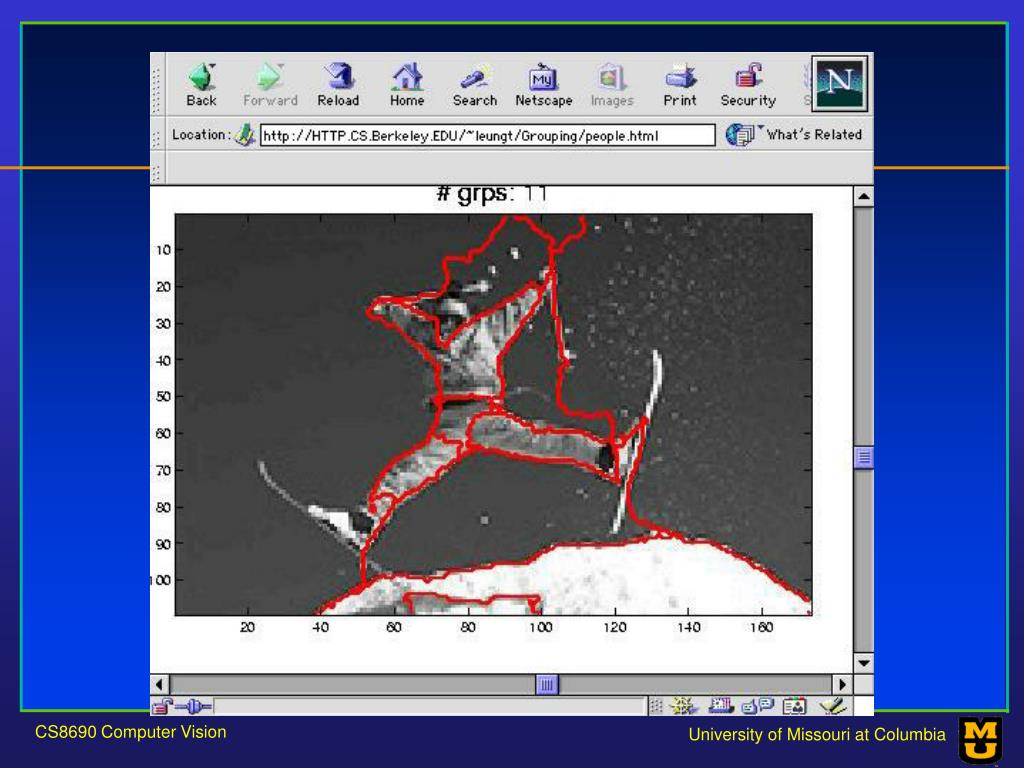Image resolution: width=1024 pixels, height=768 pixels.
Task: Toggle image loading with Images button
Action: click(611, 84)
